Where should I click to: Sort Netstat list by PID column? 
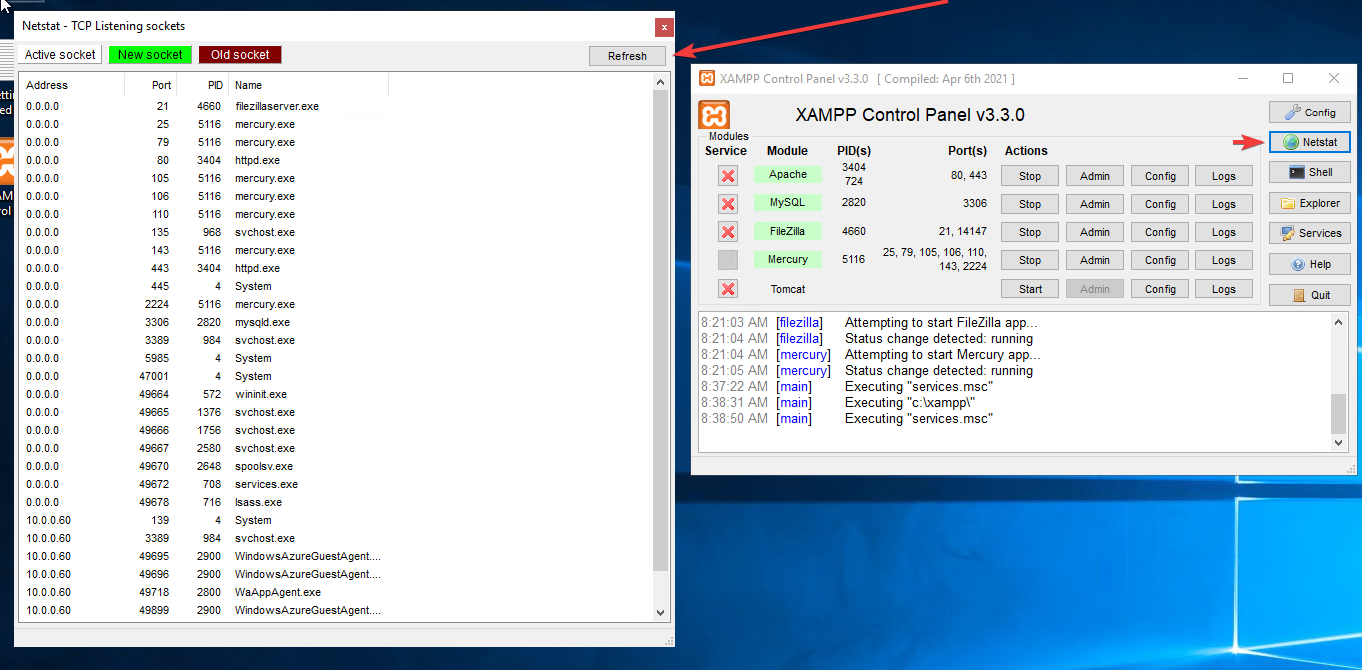[x=203, y=85]
